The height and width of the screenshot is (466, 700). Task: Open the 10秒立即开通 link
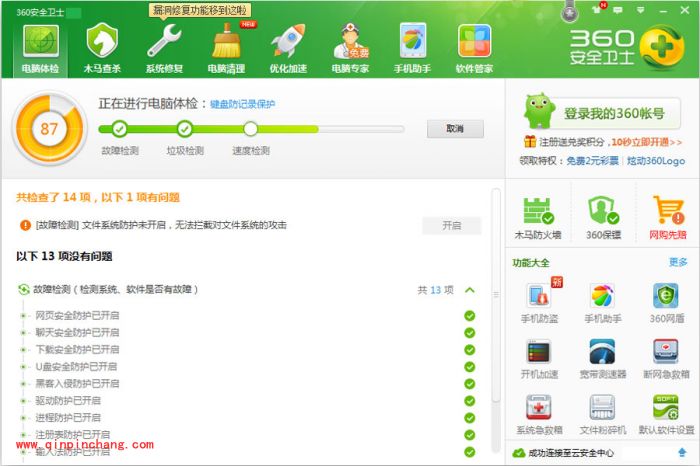click(646, 142)
